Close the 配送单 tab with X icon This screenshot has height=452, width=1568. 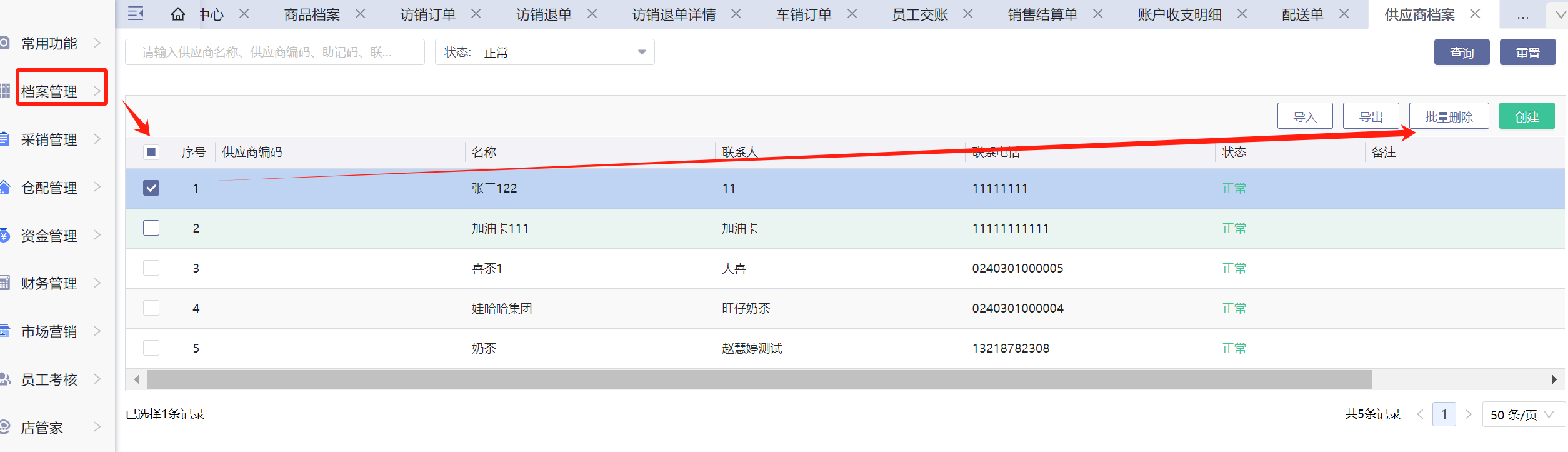(1344, 14)
